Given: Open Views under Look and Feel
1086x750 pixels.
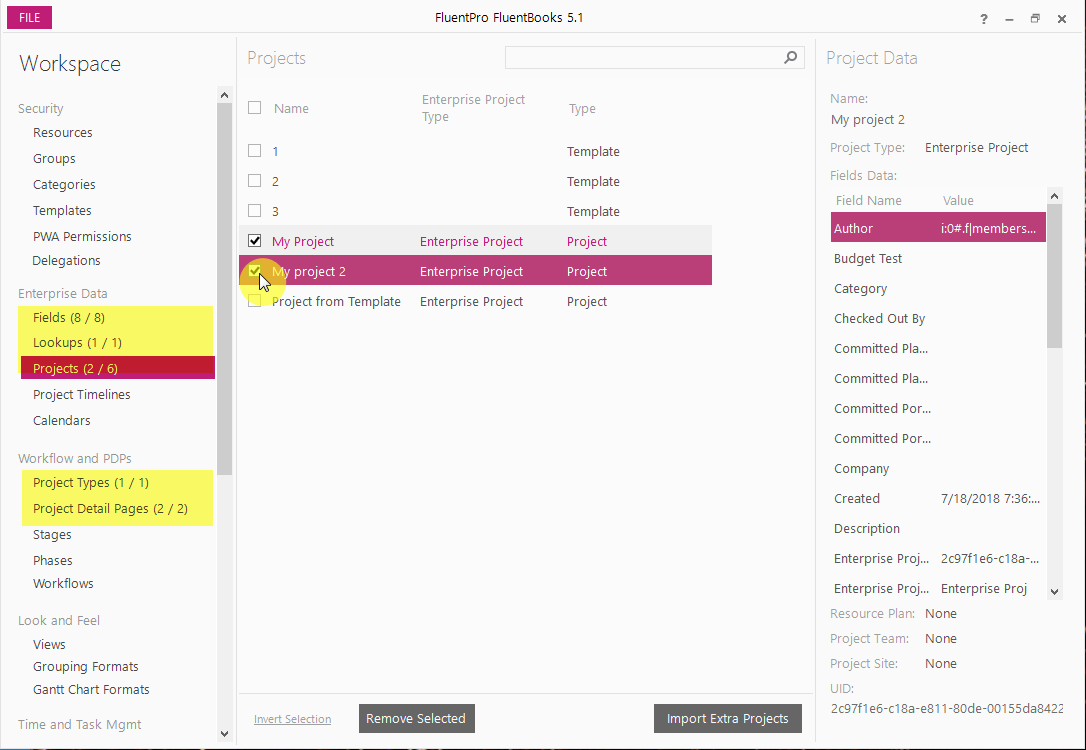Looking at the screenshot, I should tap(49, 645).
